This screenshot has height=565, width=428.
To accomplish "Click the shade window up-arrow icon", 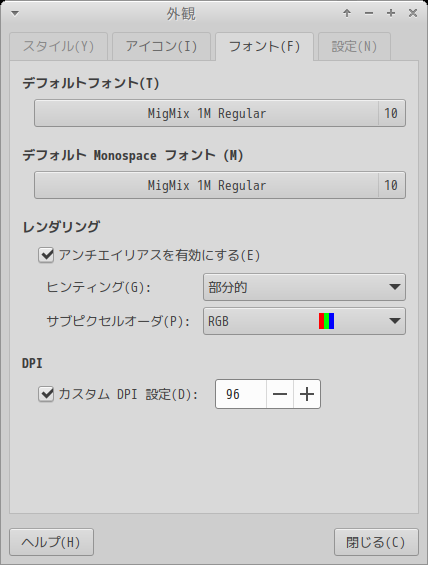I will click(347, 13).
